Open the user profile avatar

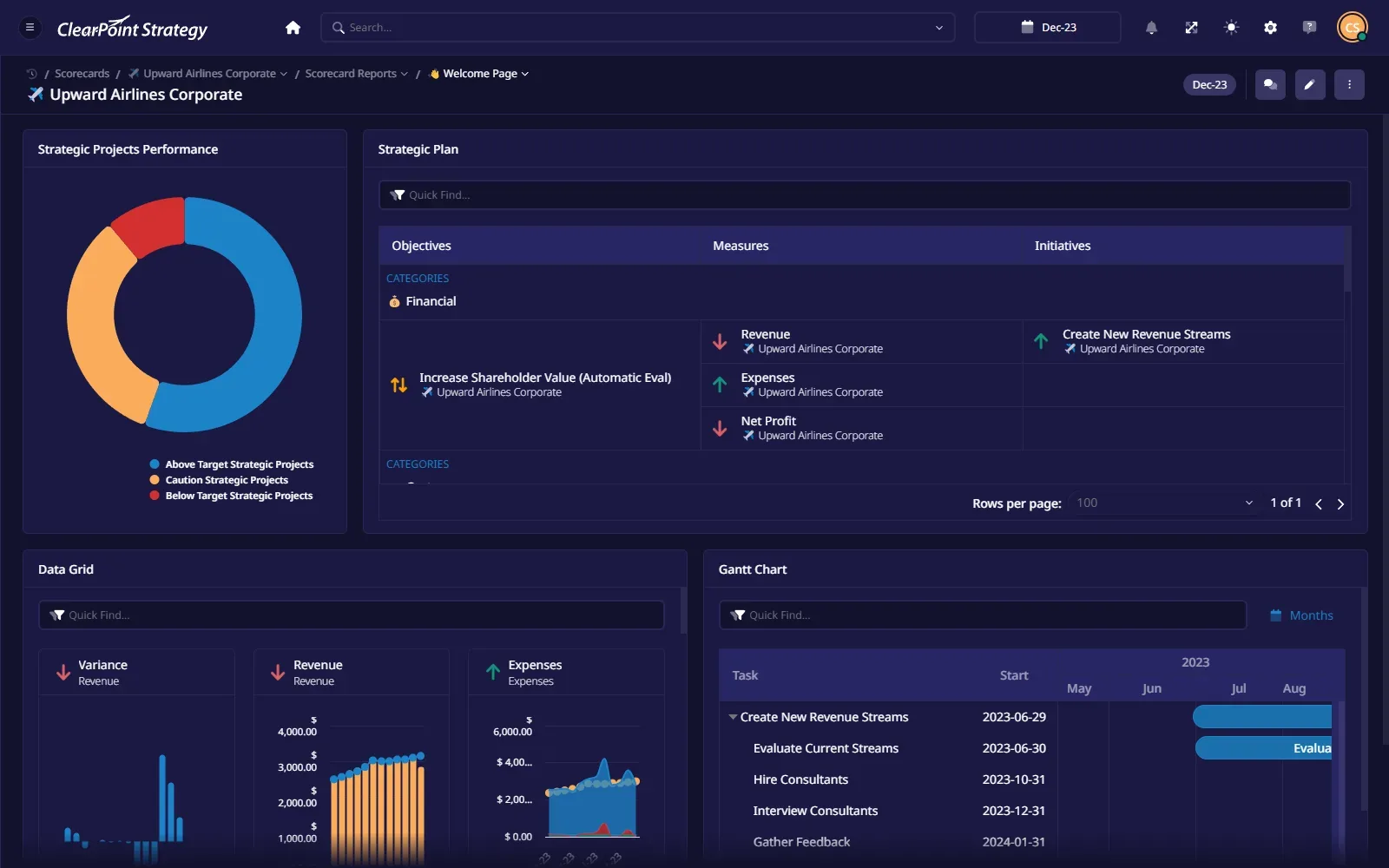(x=1352, y=28)
